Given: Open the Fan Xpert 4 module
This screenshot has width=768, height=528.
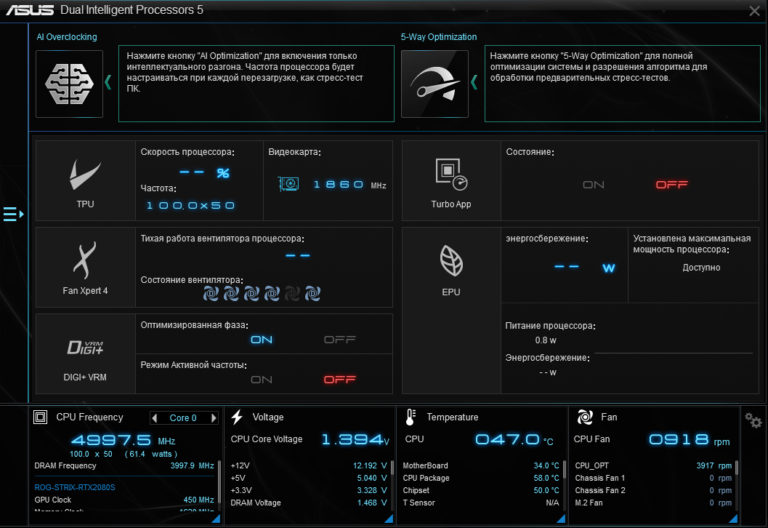Looking at the screenshot, I should coord(85,267).
